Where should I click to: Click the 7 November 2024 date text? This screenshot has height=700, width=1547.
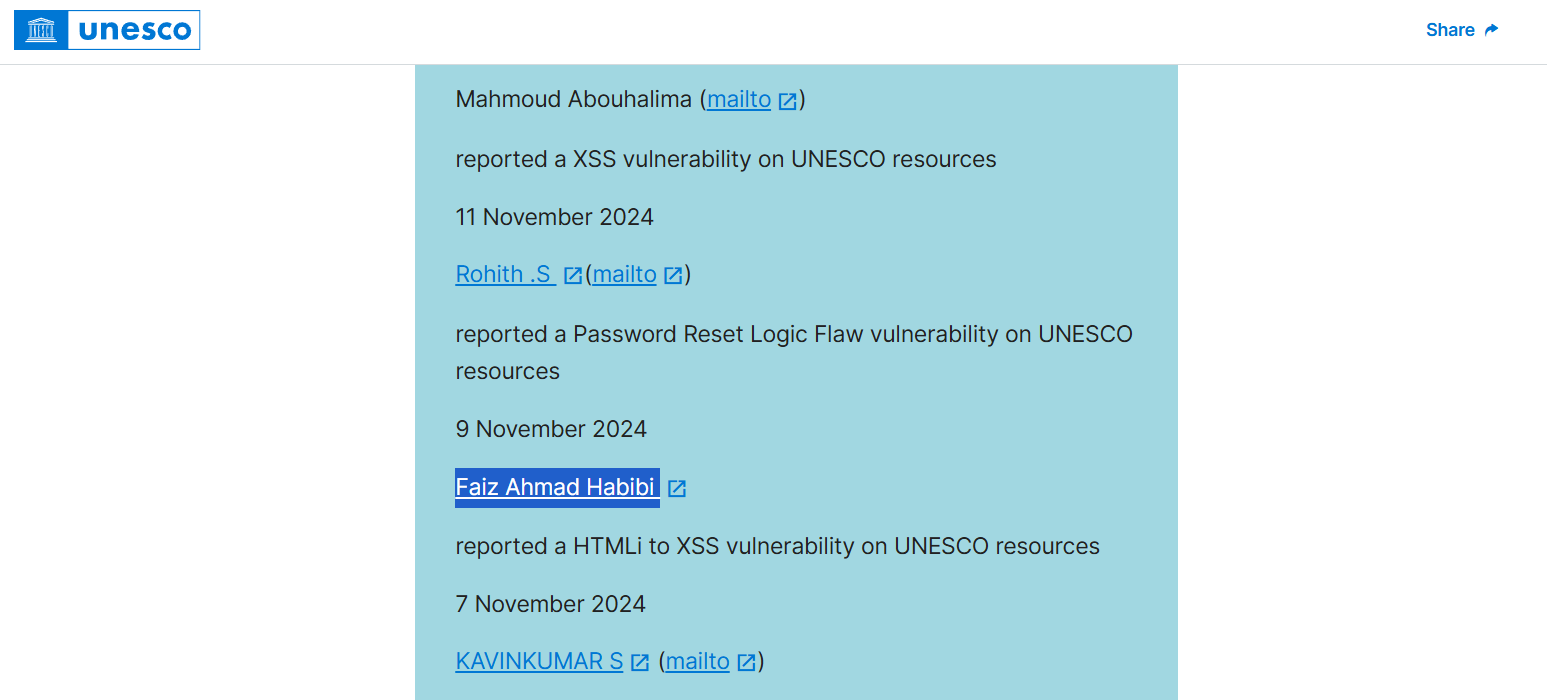coord(550,604)
